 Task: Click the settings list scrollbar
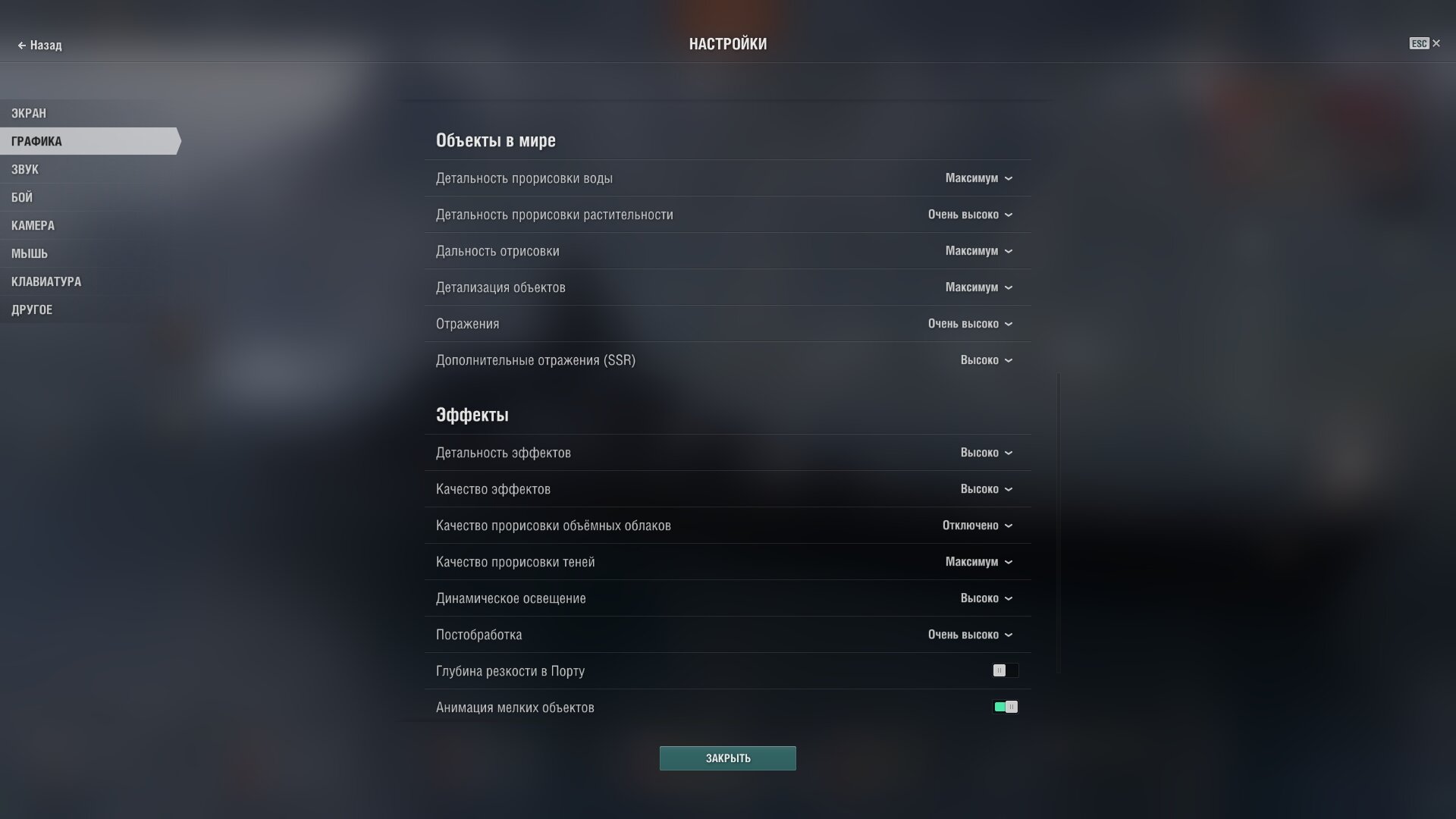[1058, 522]
